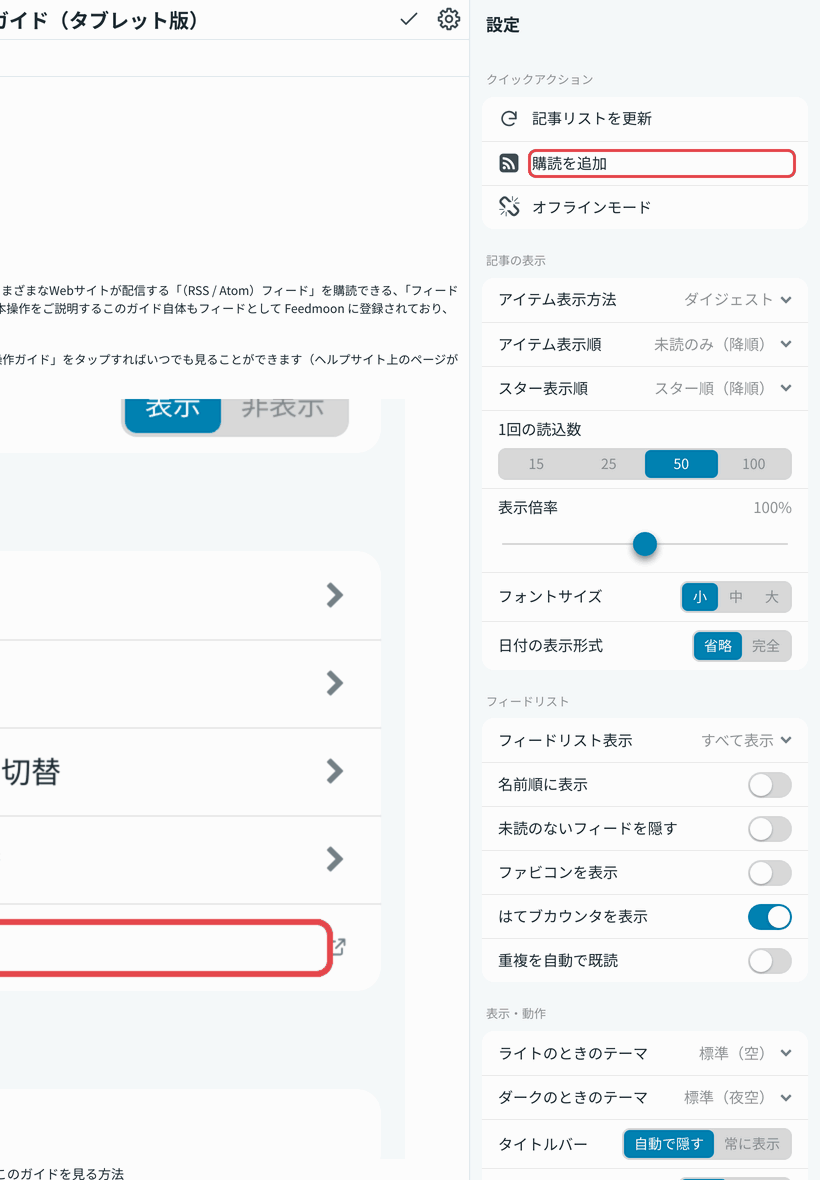Set タイトルバー to 常に表示
820x1180 pixels.
pos(752,1144)
